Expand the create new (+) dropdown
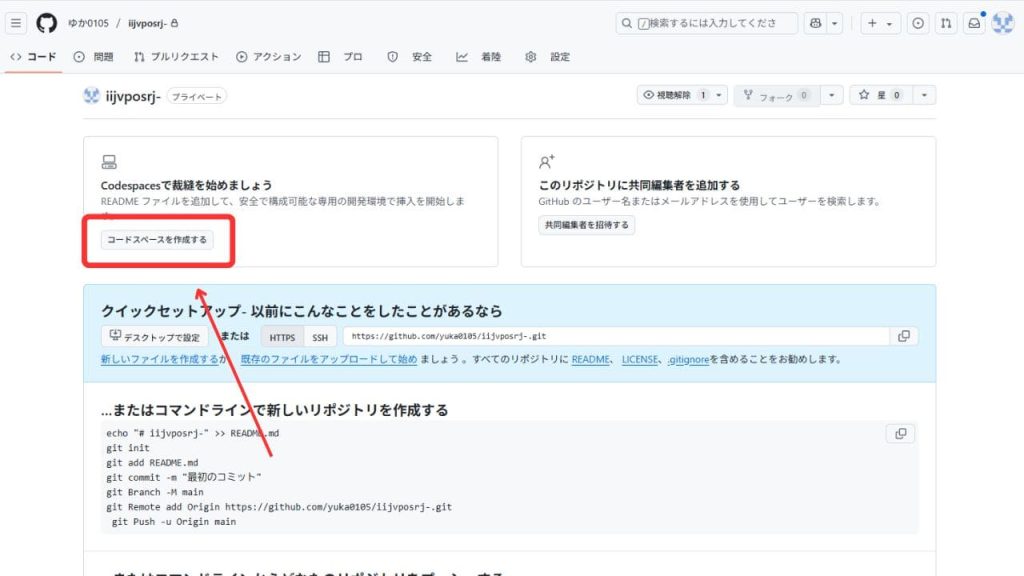Viewport: 1024px width, 576px height. point(880,23)
